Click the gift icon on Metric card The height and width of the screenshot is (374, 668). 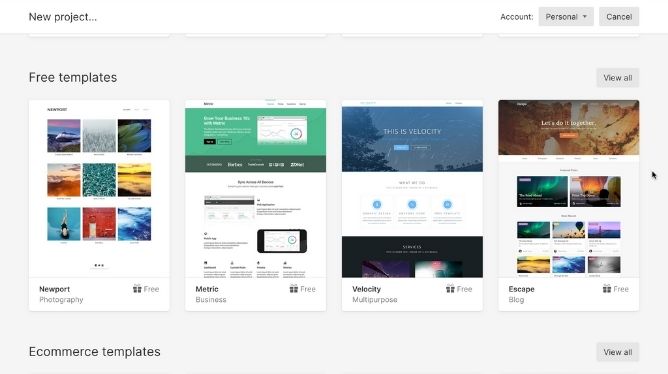pos(294,288)
